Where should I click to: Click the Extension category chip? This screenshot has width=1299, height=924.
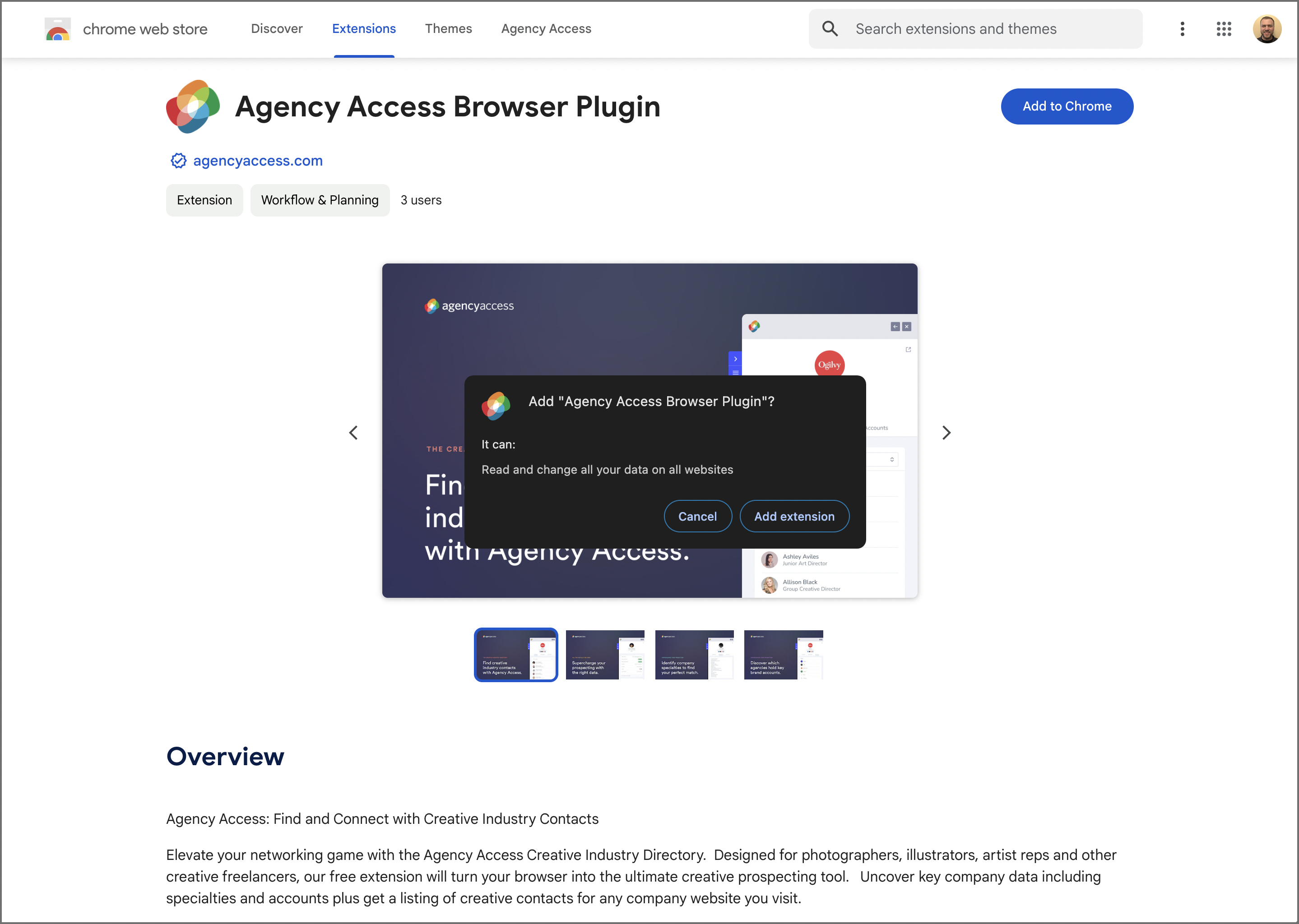pos(204,200)
